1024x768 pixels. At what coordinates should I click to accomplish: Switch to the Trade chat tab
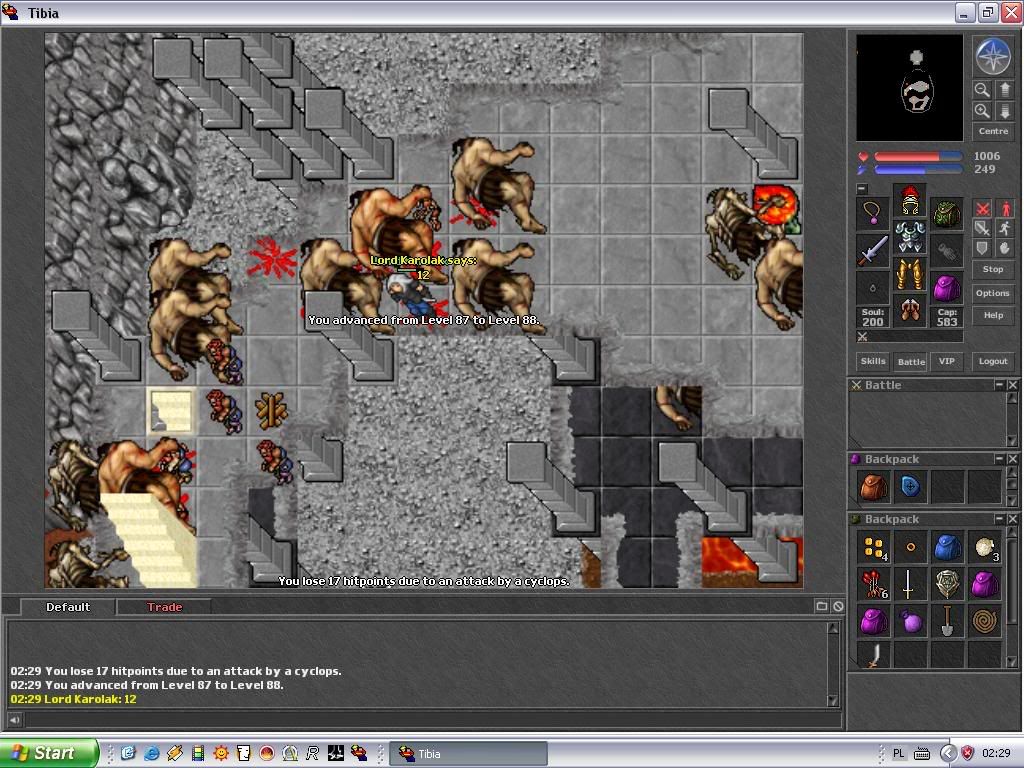(x=165, y=607)
